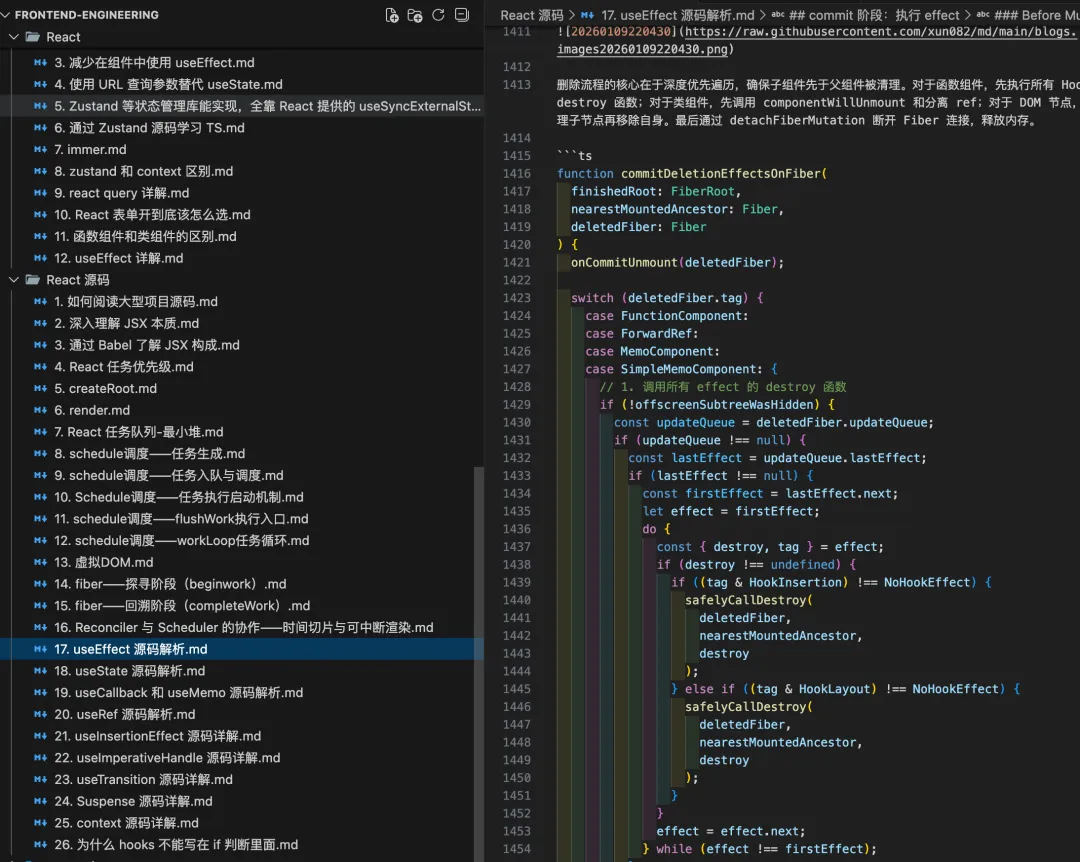The height and width of the screenshot is (862, 1080).
Task: Open 7. immer.md file
Action: (242, 150)
